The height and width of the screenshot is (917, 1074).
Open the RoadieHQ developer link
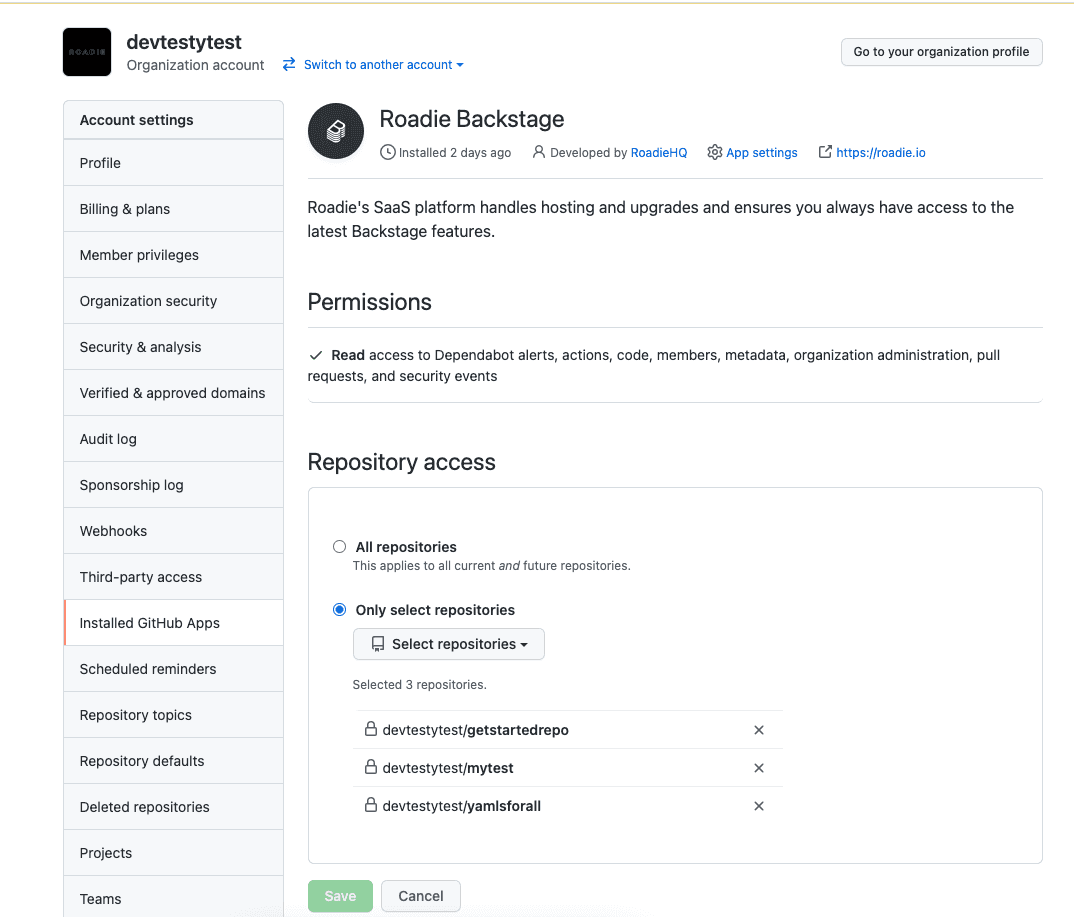coord(659,153)
